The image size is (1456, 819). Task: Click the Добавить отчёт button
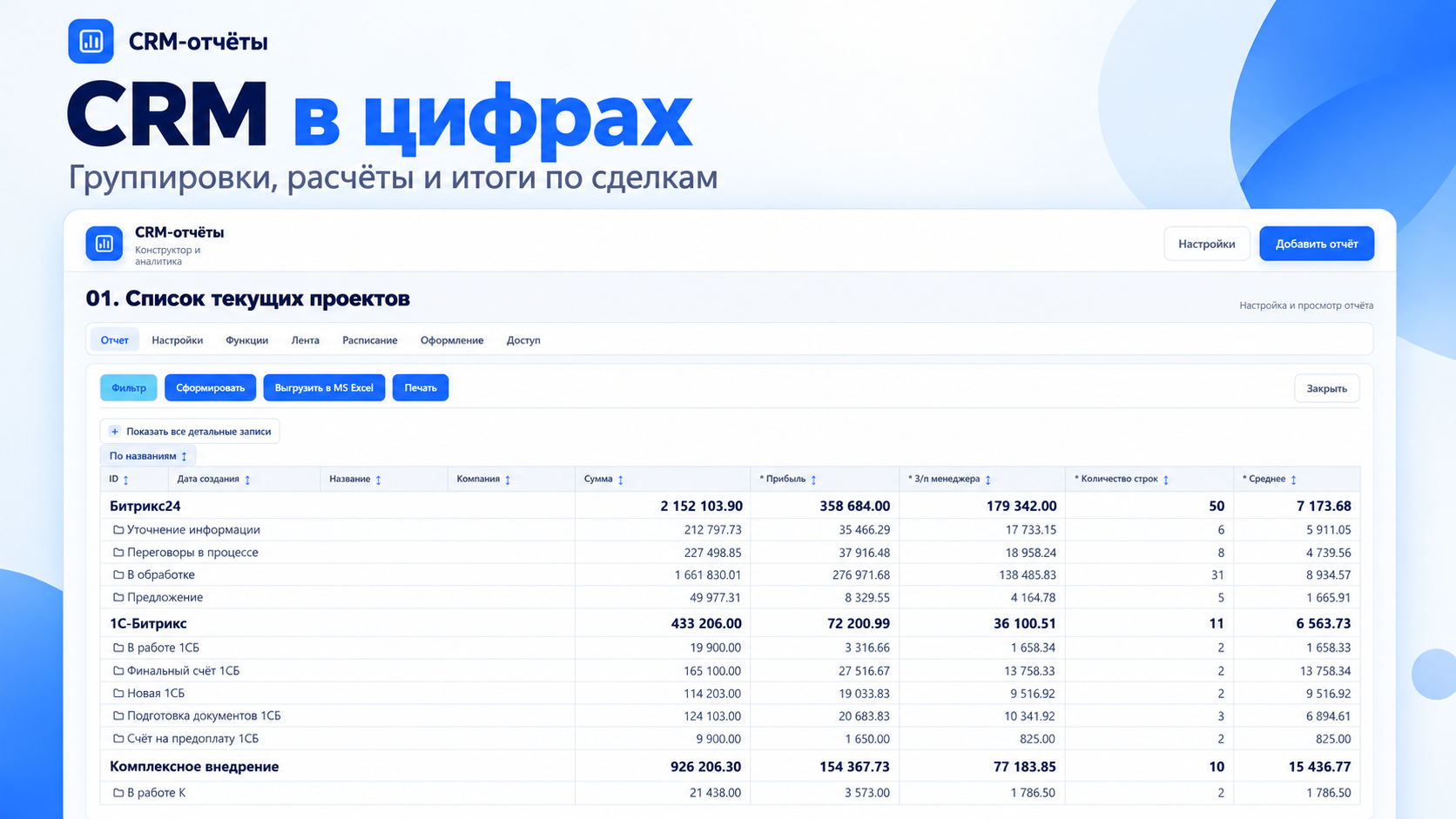pyautogui.click(x=1317, y=244)
